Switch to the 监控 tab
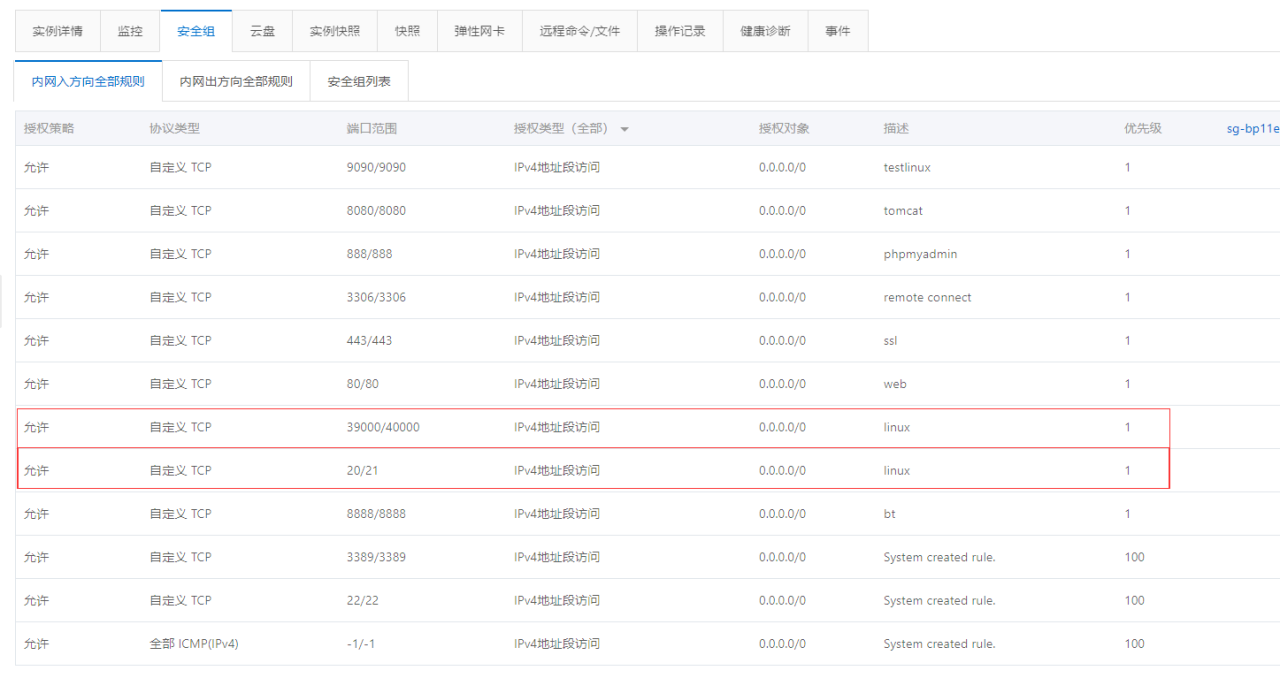Screen dimensions: 1280x678 click(130, 31)
